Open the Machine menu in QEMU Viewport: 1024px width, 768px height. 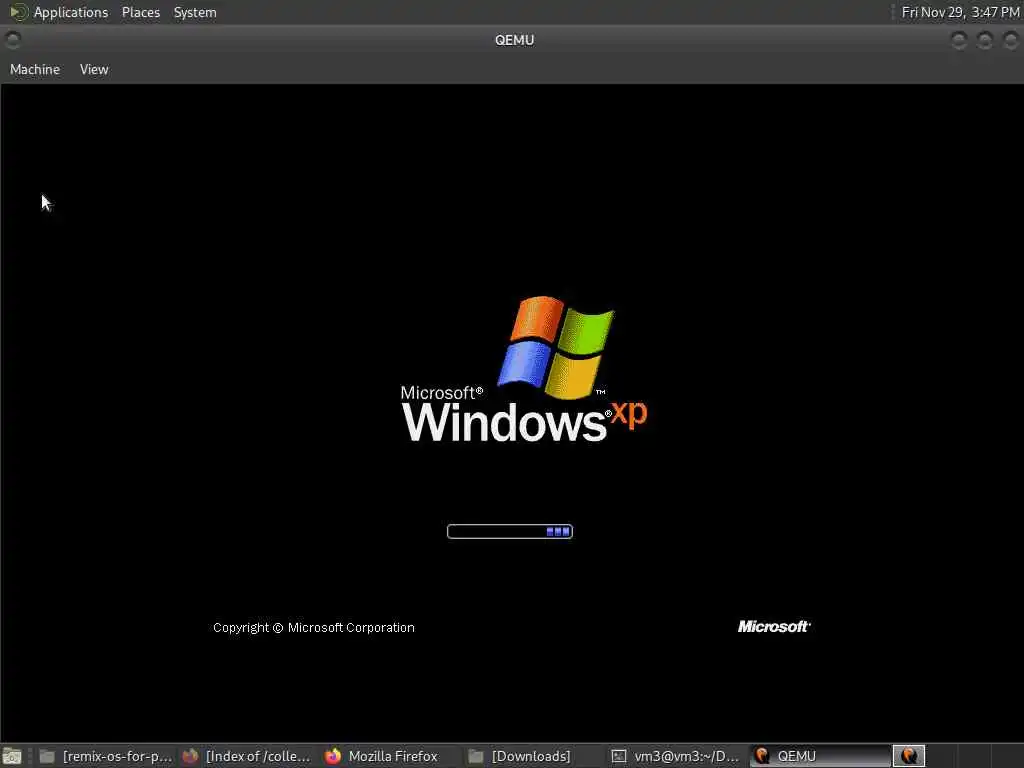point(35,69)
